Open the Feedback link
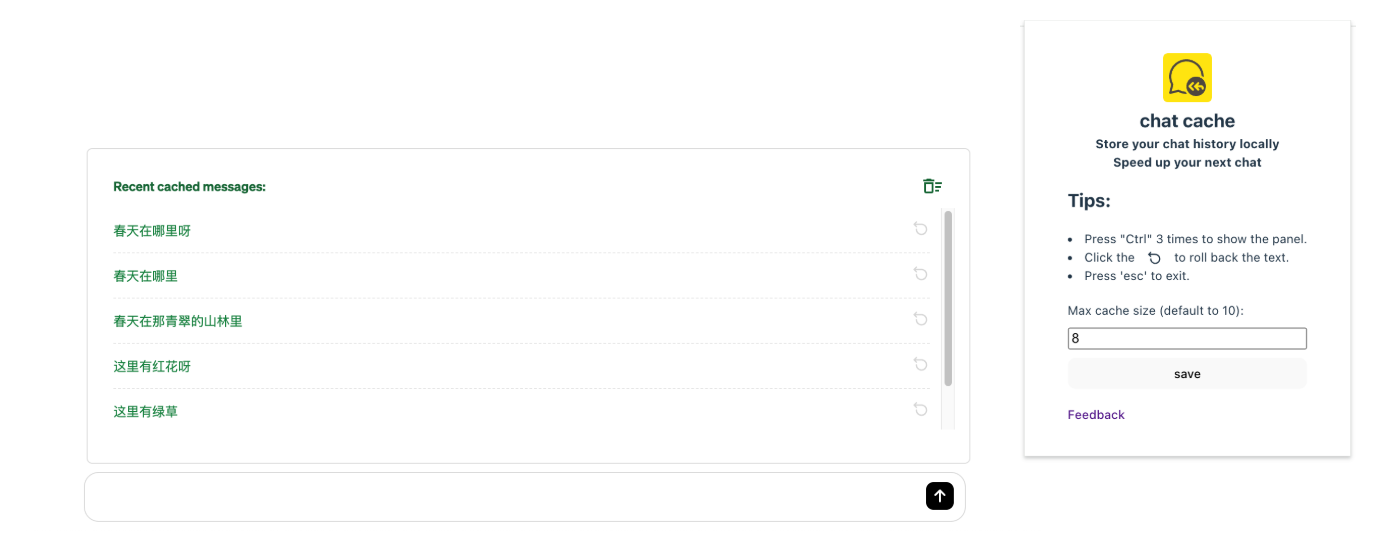The image size is (1400, 560). click(1096, 415)
